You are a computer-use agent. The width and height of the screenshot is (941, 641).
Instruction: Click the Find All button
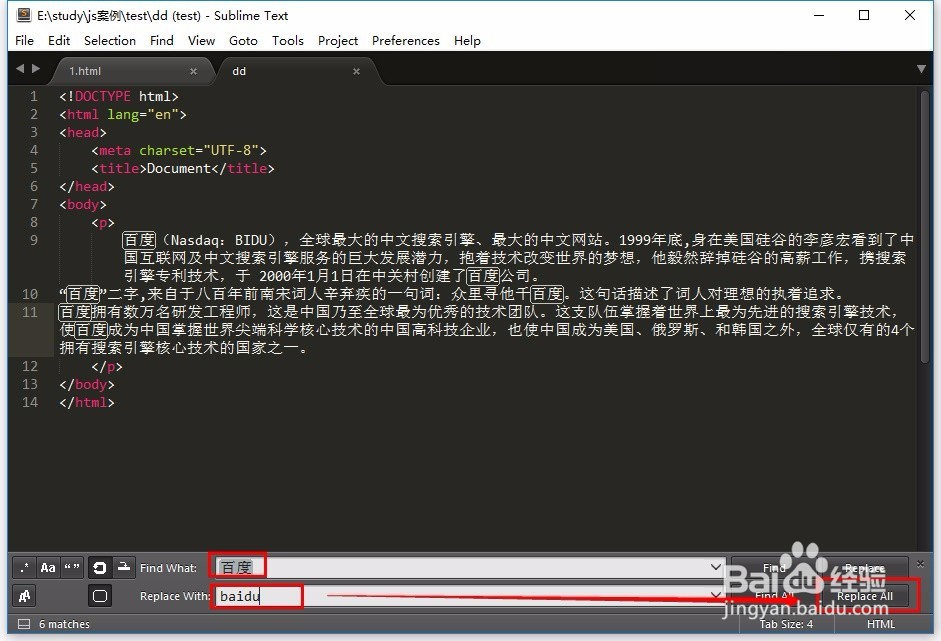pos(774,596)
